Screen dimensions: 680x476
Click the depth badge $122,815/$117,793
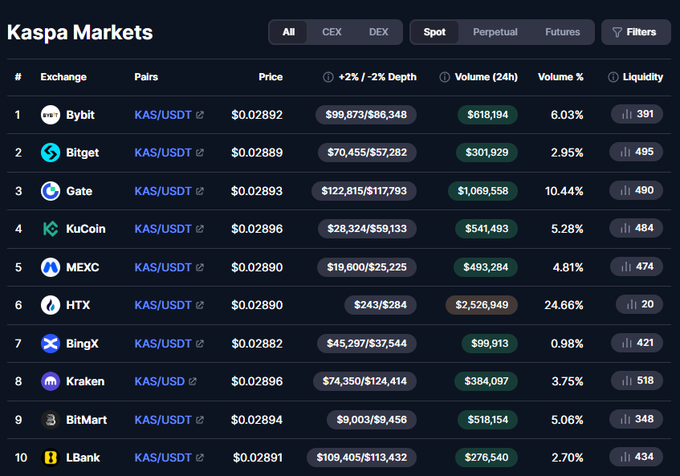point(364,191)
